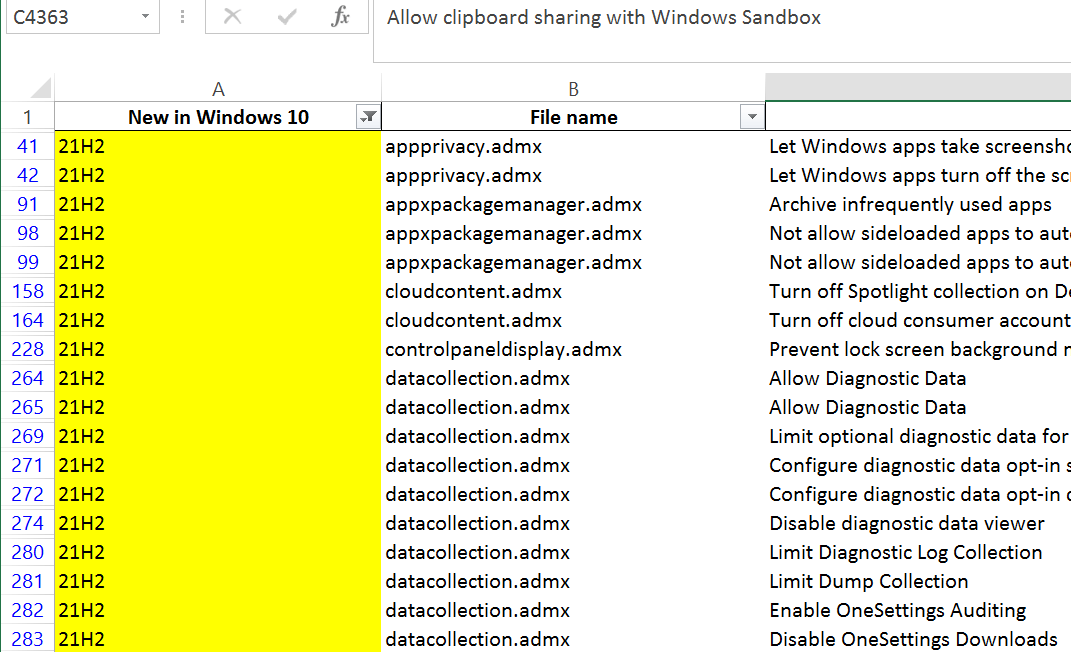The width and height of the screenshot is (1071, 652).
Task: Click the New in Windows 10 header cell
Action: 218,117
